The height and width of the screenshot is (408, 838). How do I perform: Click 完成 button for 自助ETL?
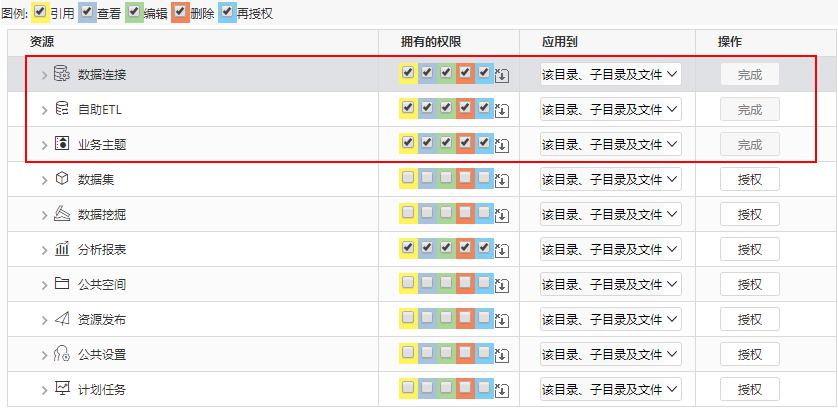click(x=749, y=109)
